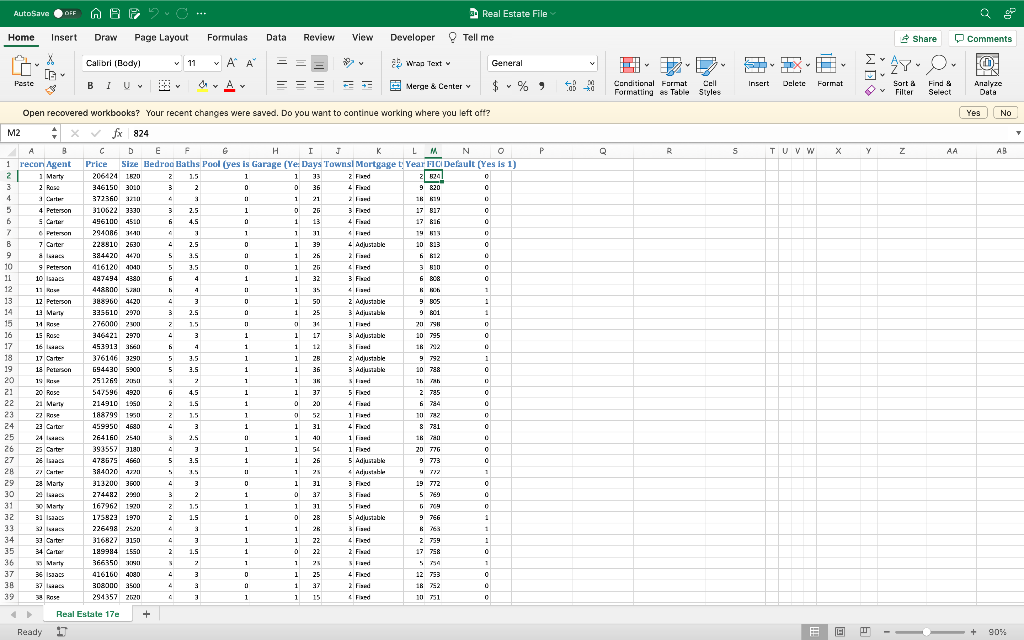Open the search magnifier in title bar
The width and height of the screenshot is (1024, 640).
coord(985,13)
